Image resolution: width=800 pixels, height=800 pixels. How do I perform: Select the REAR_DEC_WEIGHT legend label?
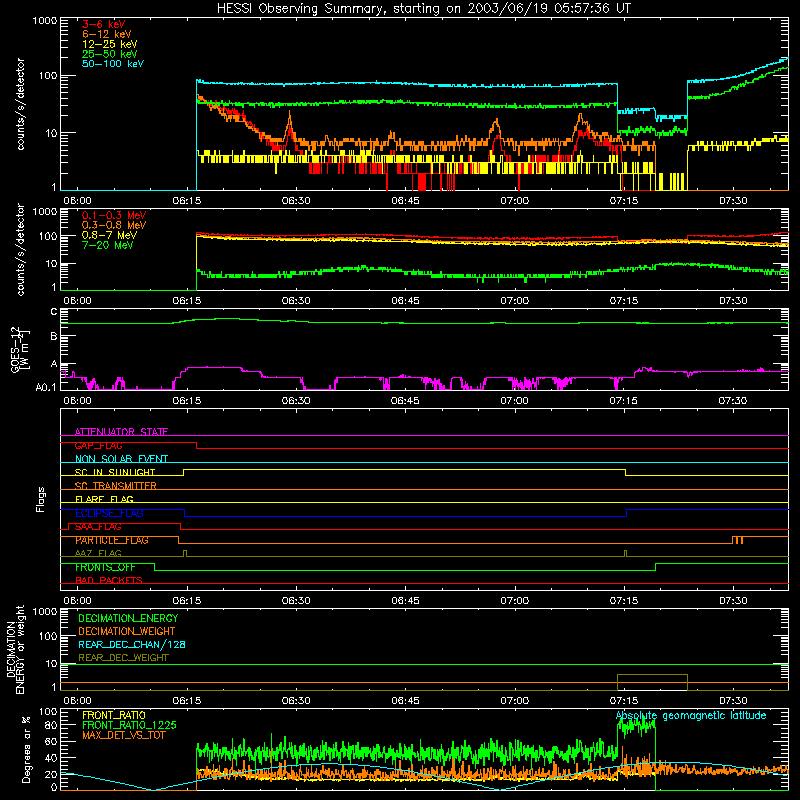(x=123, y=658)
